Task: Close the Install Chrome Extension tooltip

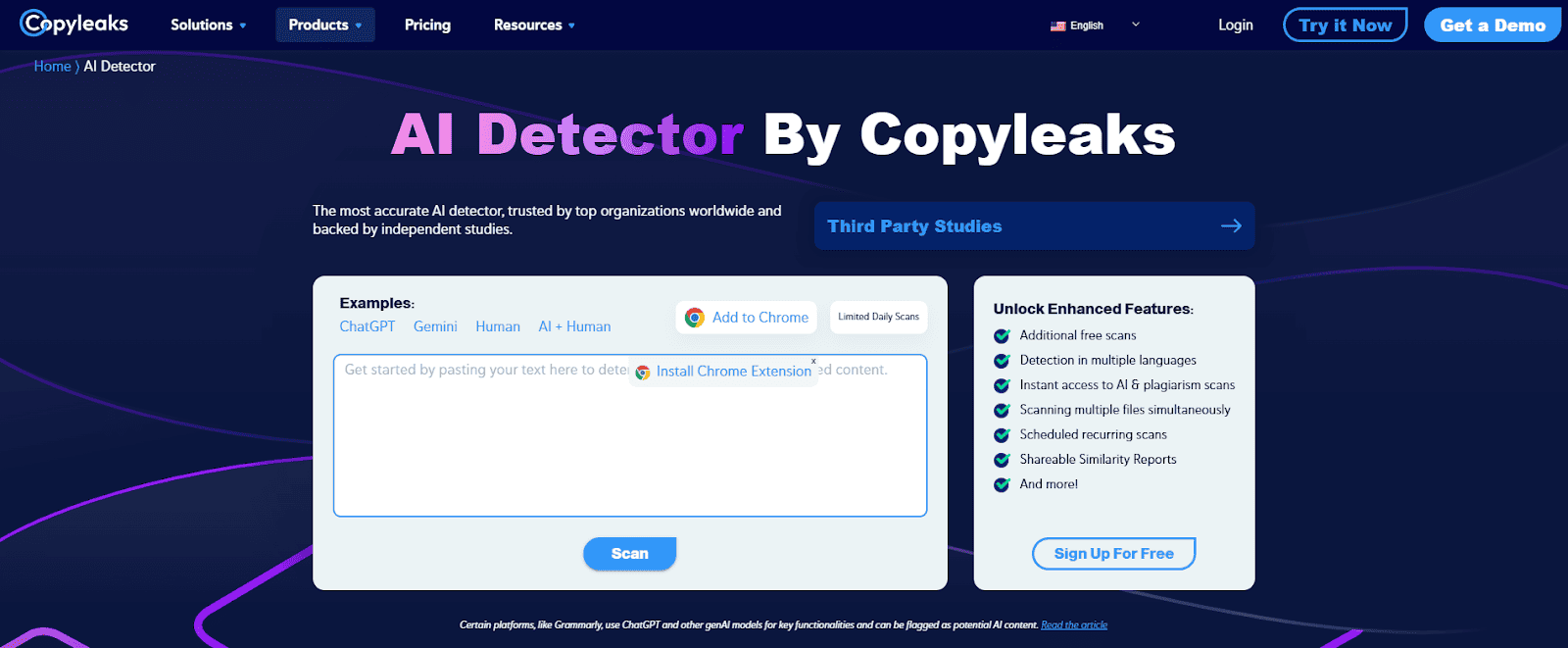Action: coord(813,361)
